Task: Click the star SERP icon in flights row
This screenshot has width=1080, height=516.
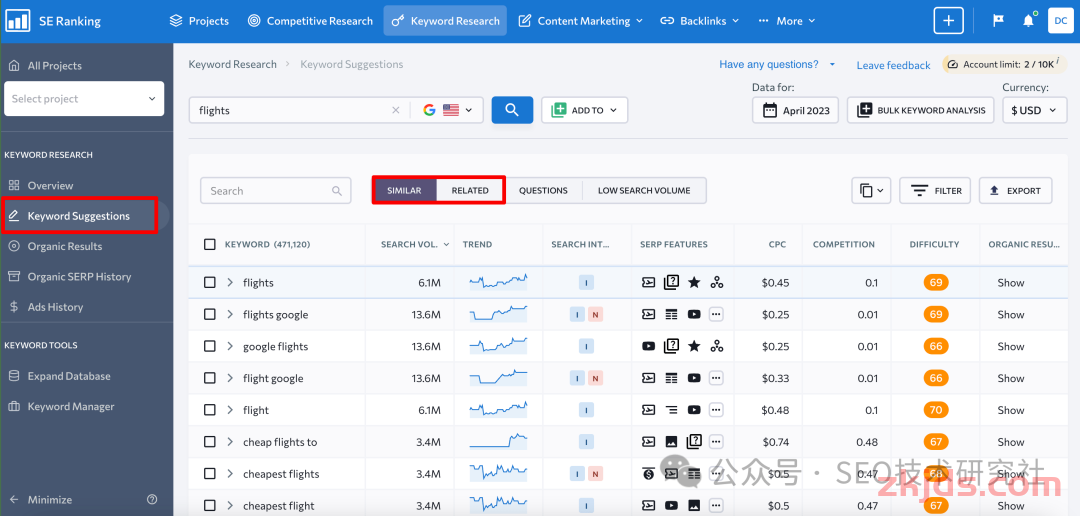Action: click(x=694, y=282)
